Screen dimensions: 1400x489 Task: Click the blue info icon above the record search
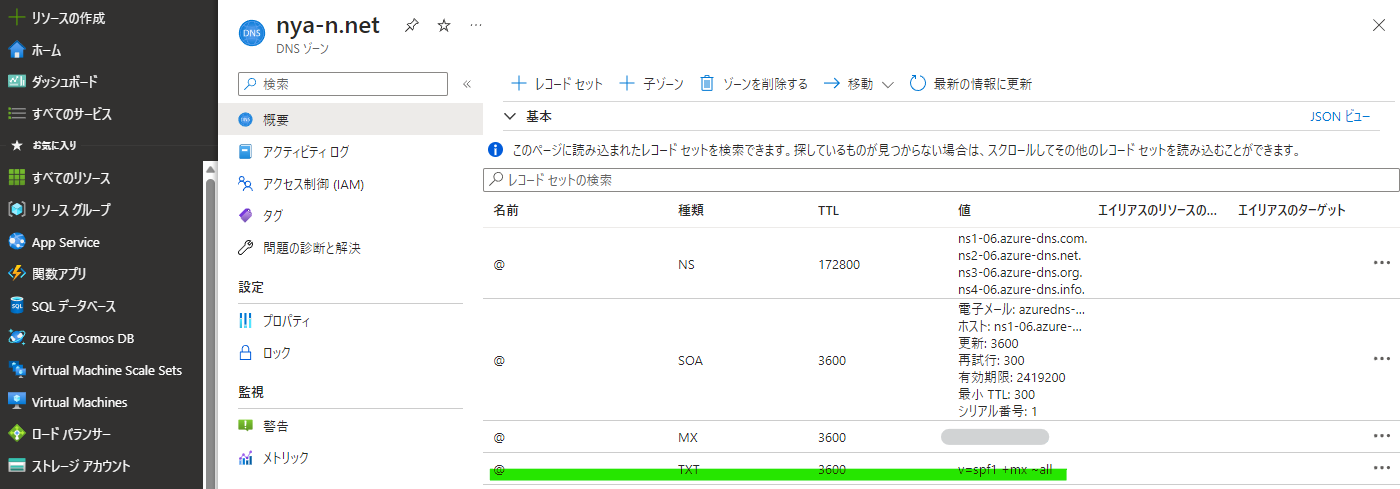tap(494, 151)
